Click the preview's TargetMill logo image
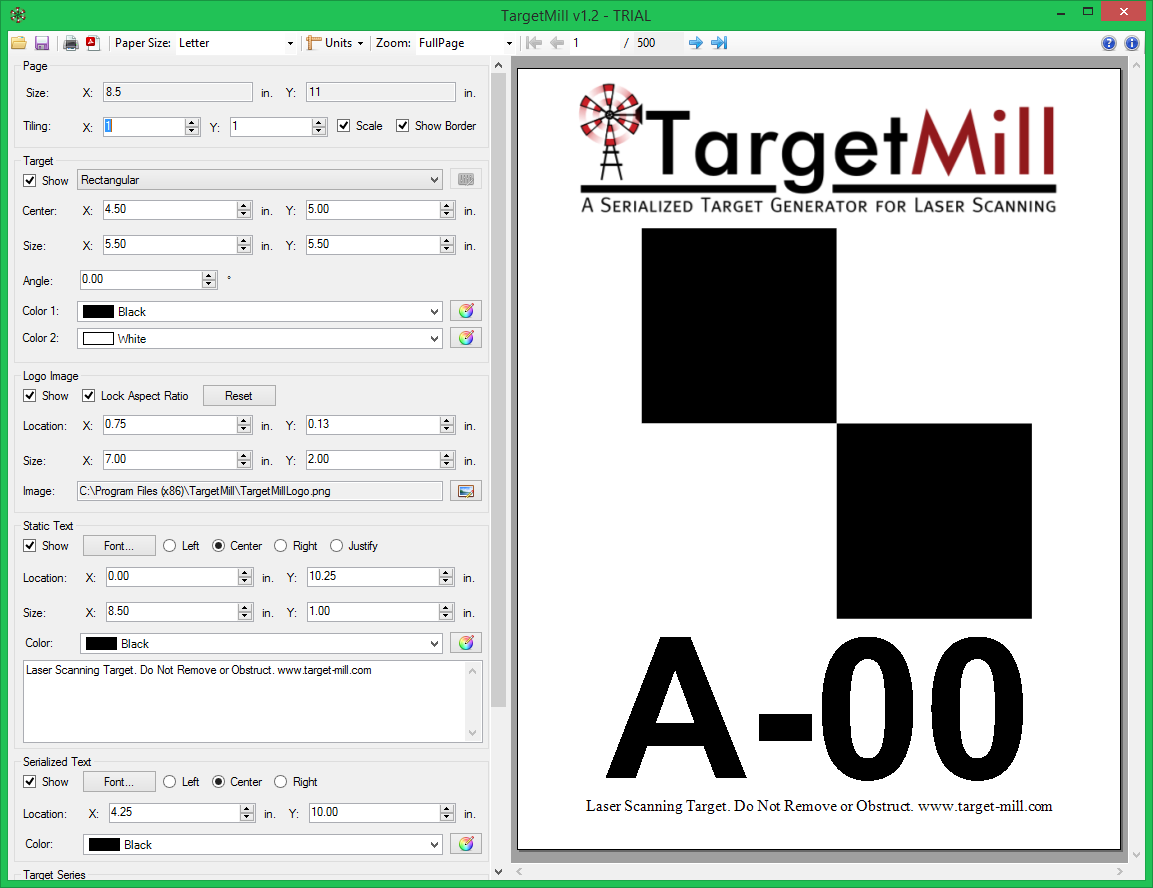This screenshot has width=1153, height=888. point(818,150)
